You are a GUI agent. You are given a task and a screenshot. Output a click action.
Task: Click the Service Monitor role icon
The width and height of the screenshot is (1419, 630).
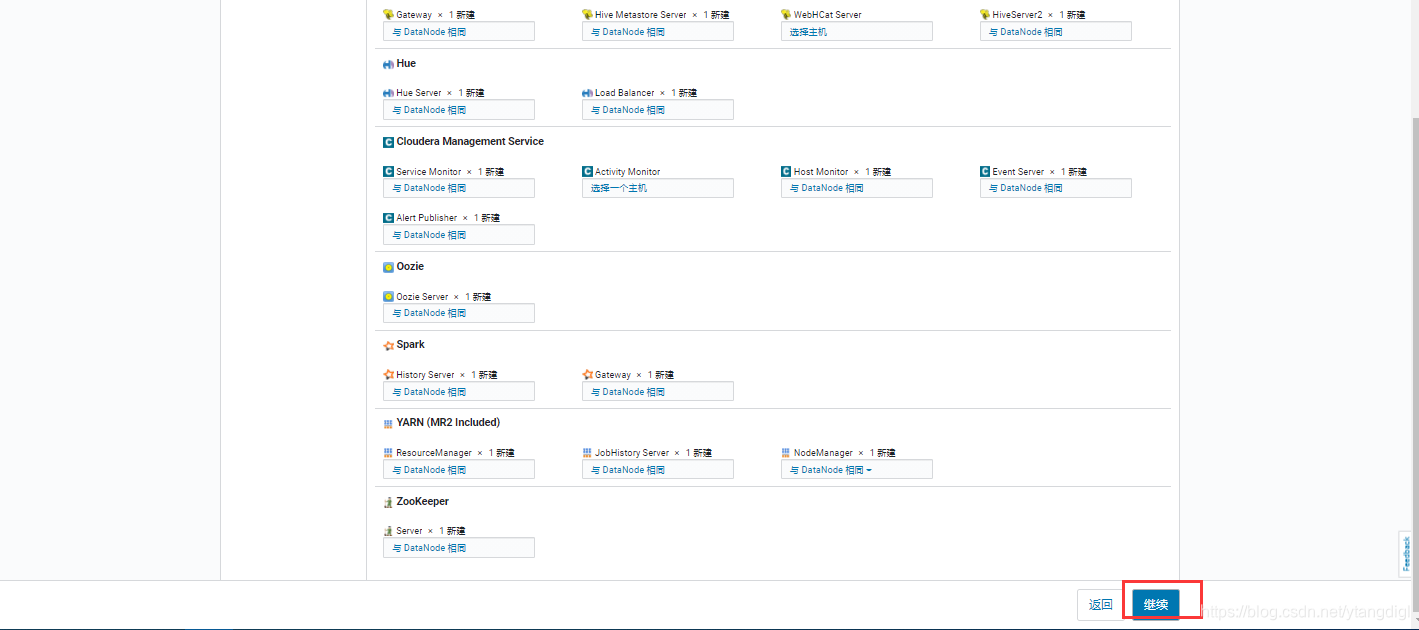(388, 172)
